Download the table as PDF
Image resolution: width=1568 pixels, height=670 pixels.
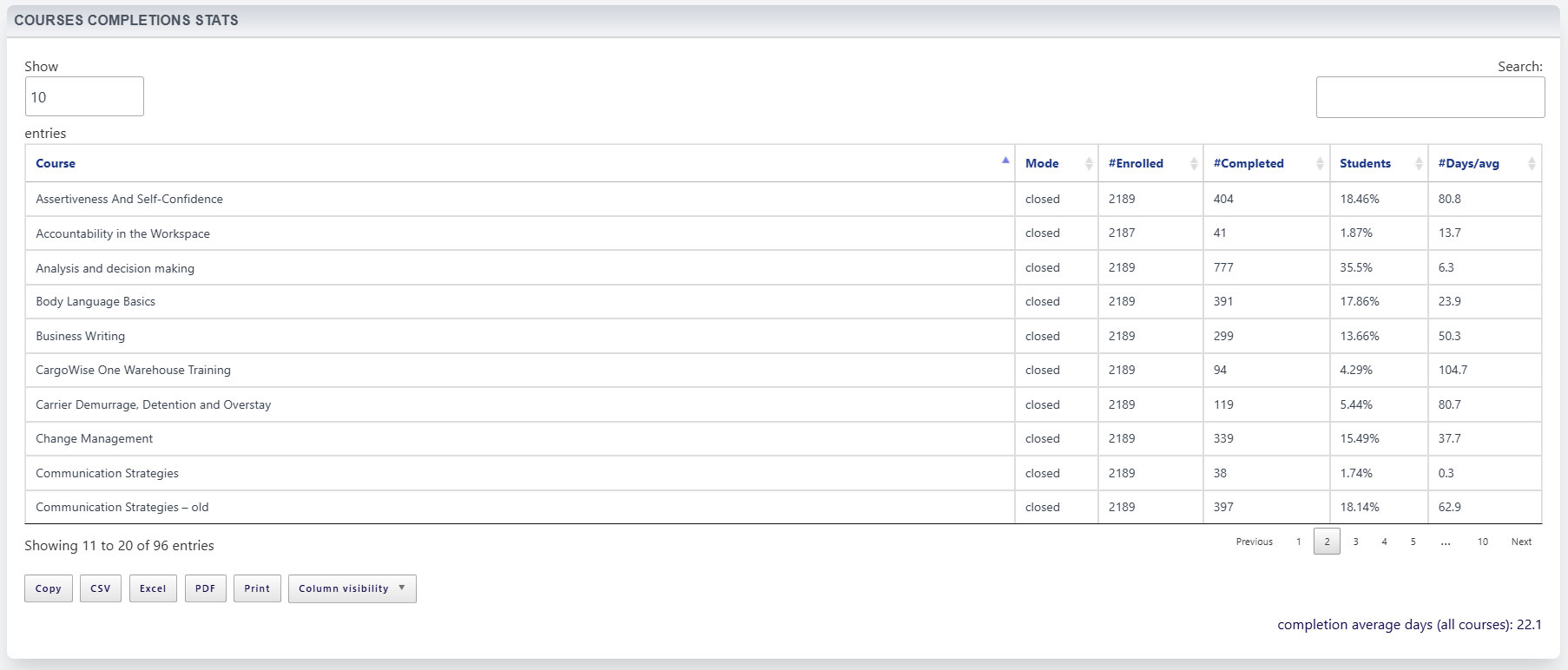pos(205,588)
